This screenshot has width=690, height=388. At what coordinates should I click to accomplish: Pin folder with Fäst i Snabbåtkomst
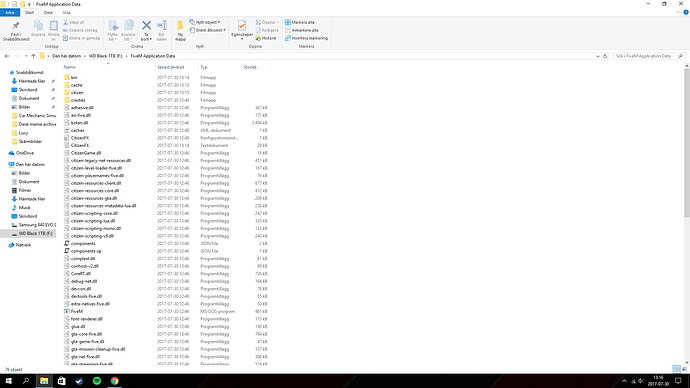pos(16,30)
